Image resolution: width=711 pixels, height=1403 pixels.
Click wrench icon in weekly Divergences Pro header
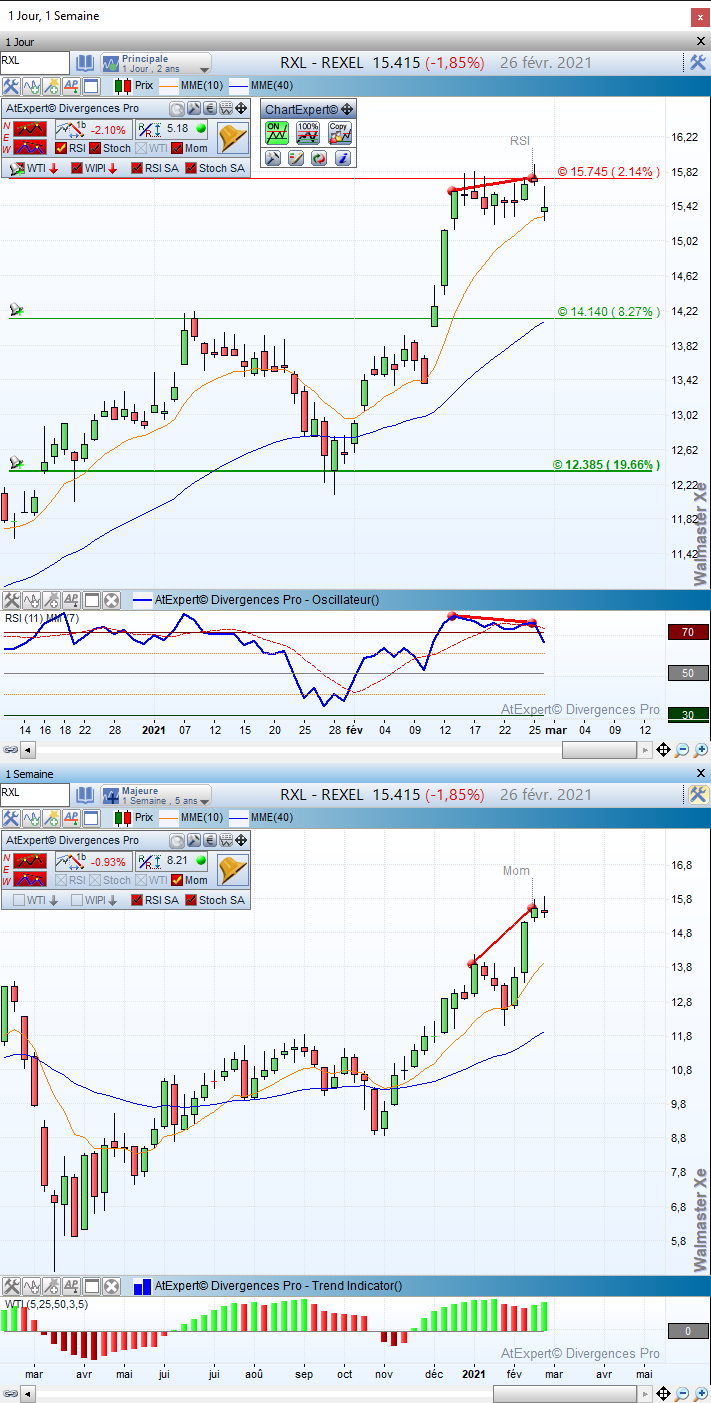click(194, 840)
